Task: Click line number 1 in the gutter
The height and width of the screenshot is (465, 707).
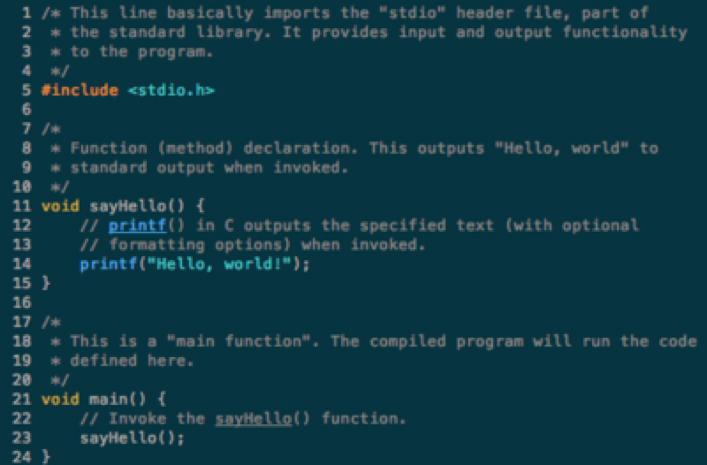Action: (x=27, y=13)
